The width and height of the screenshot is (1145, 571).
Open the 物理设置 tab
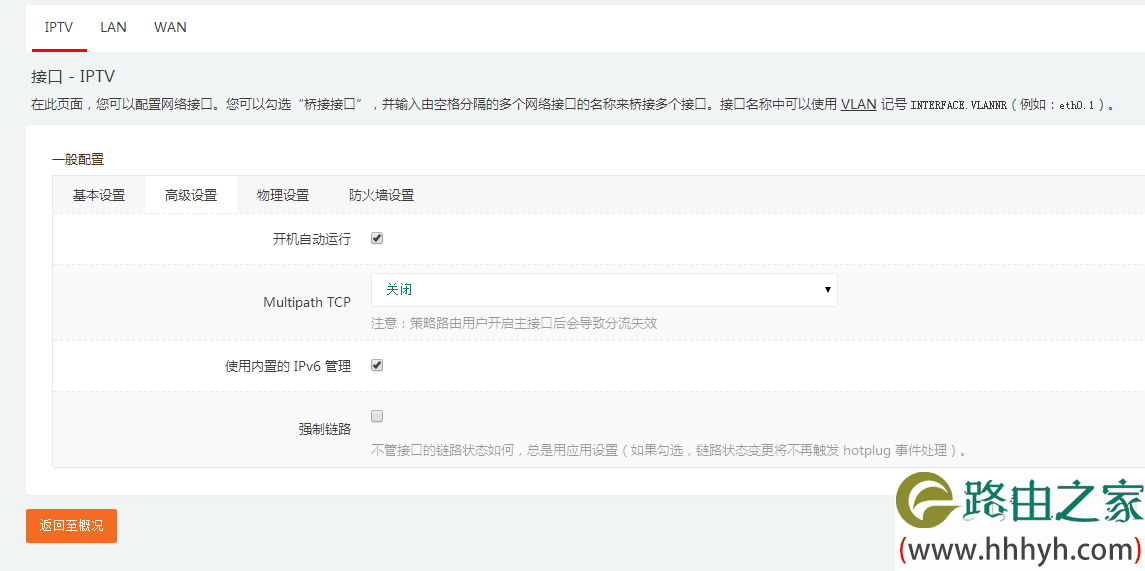coord(283,195)
